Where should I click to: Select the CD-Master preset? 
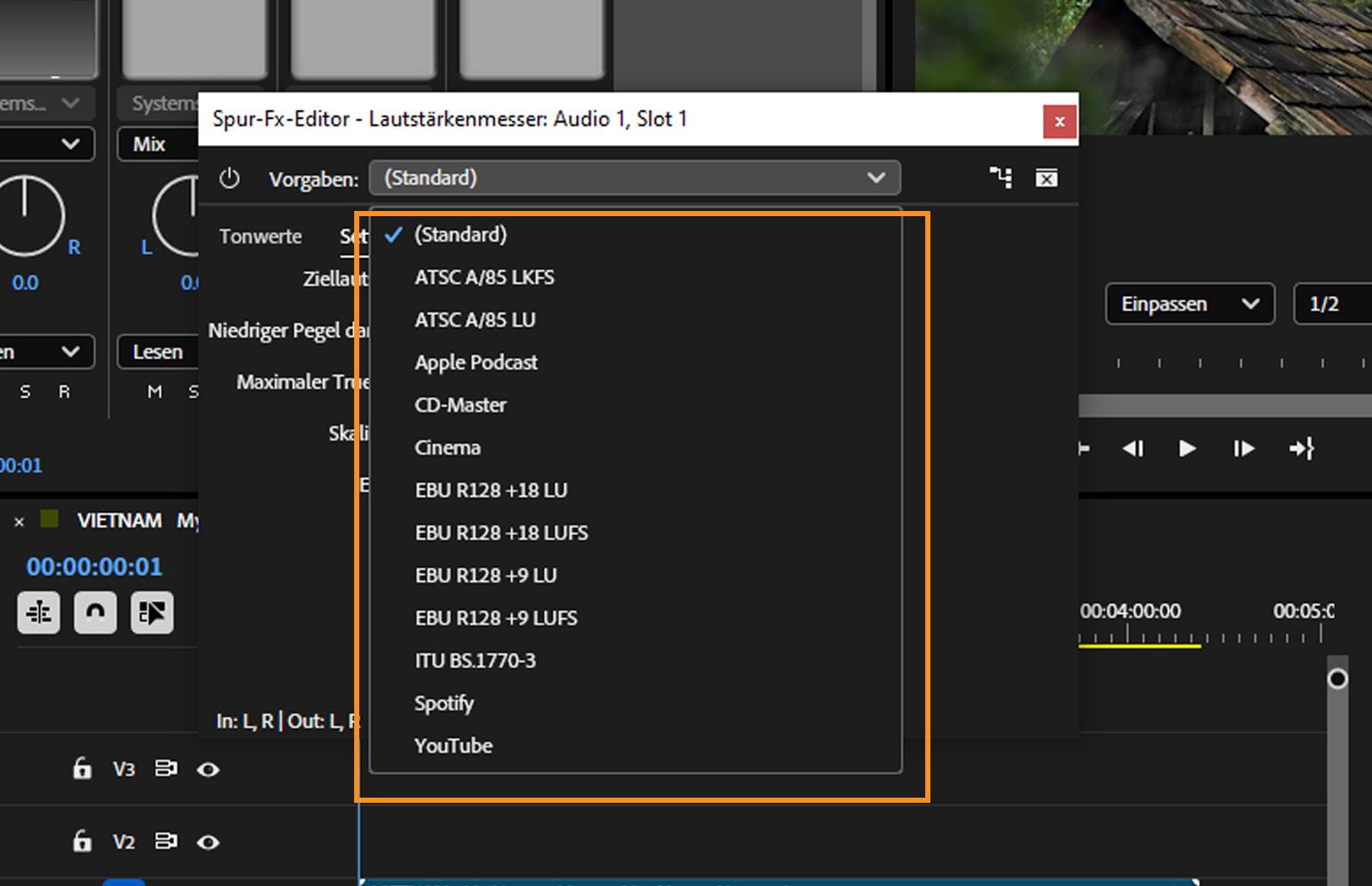[x=635, y=405]
